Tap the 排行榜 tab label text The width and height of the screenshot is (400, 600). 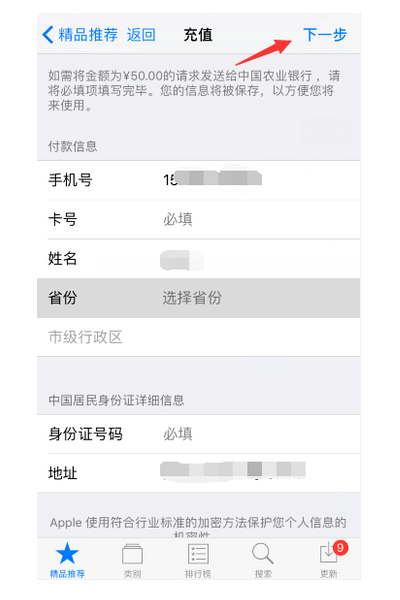[x=198, y=574]
